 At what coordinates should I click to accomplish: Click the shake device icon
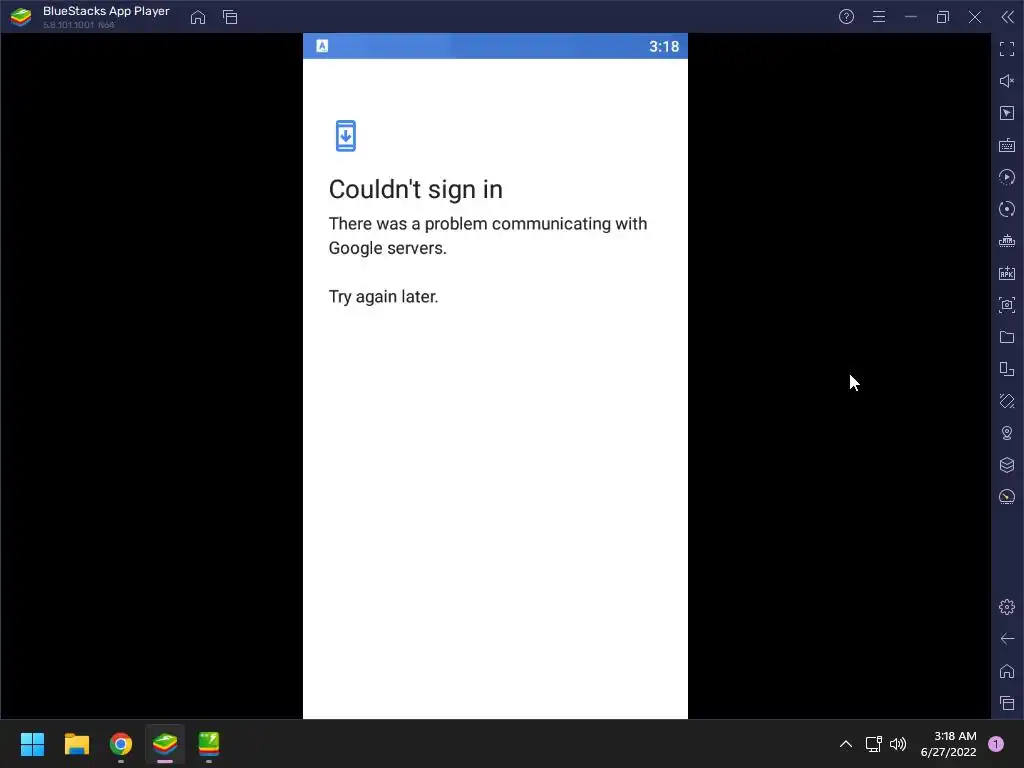coord(1007,401)
